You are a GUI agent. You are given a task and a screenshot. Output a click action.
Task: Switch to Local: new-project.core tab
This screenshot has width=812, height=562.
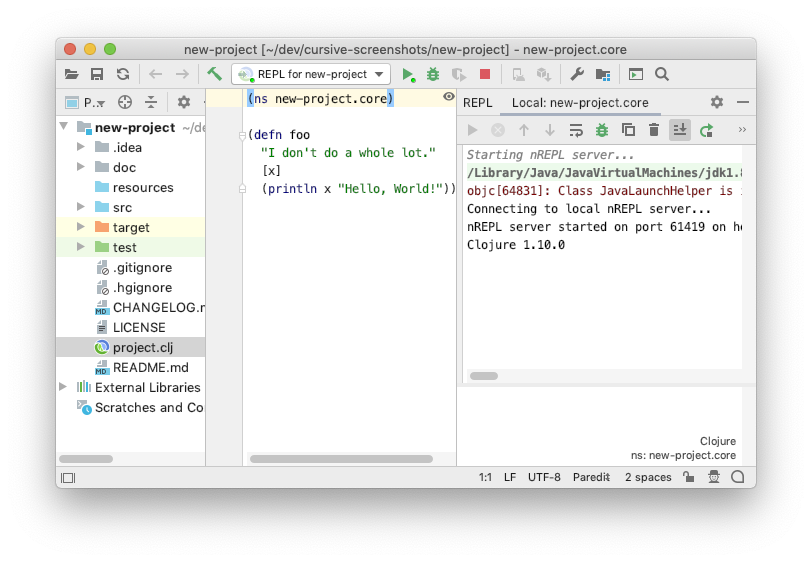(x=580, y=103)
